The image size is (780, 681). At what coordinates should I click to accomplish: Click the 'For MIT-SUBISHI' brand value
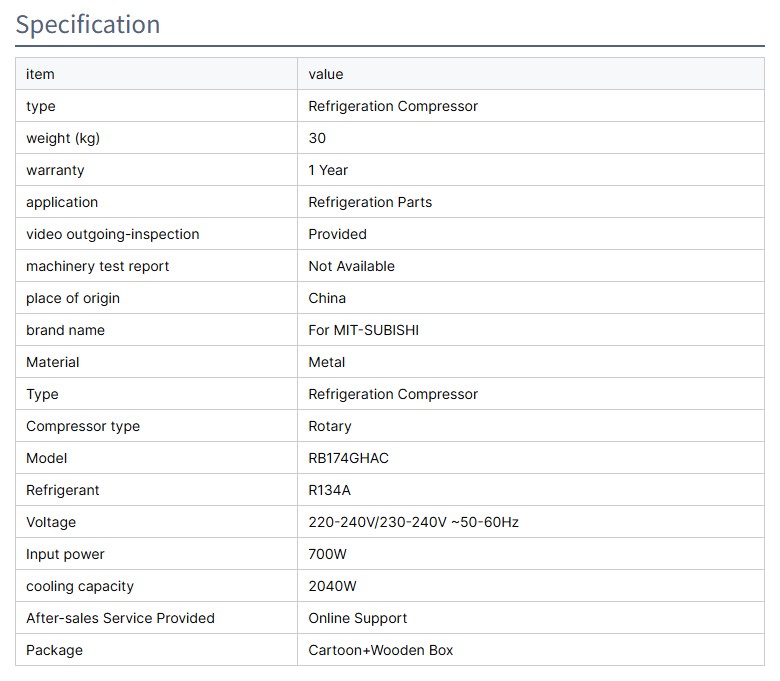[363, 330]
